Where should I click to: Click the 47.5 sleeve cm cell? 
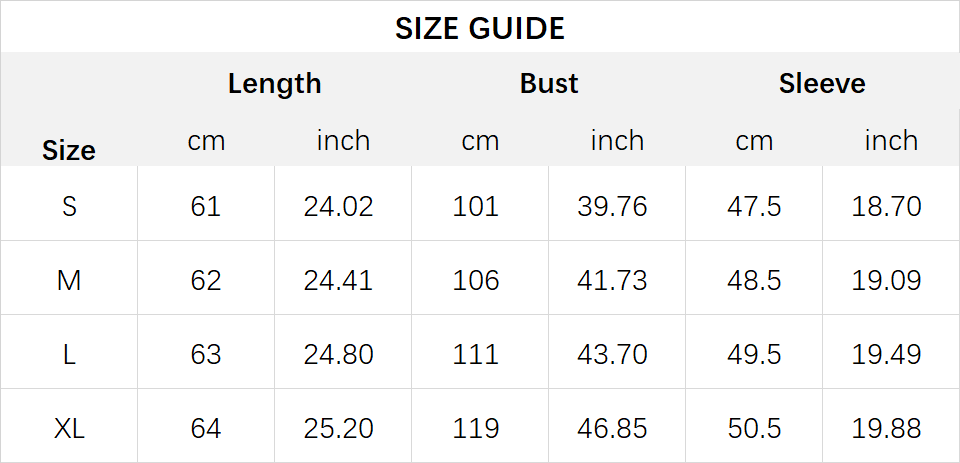tap(754, 206)
